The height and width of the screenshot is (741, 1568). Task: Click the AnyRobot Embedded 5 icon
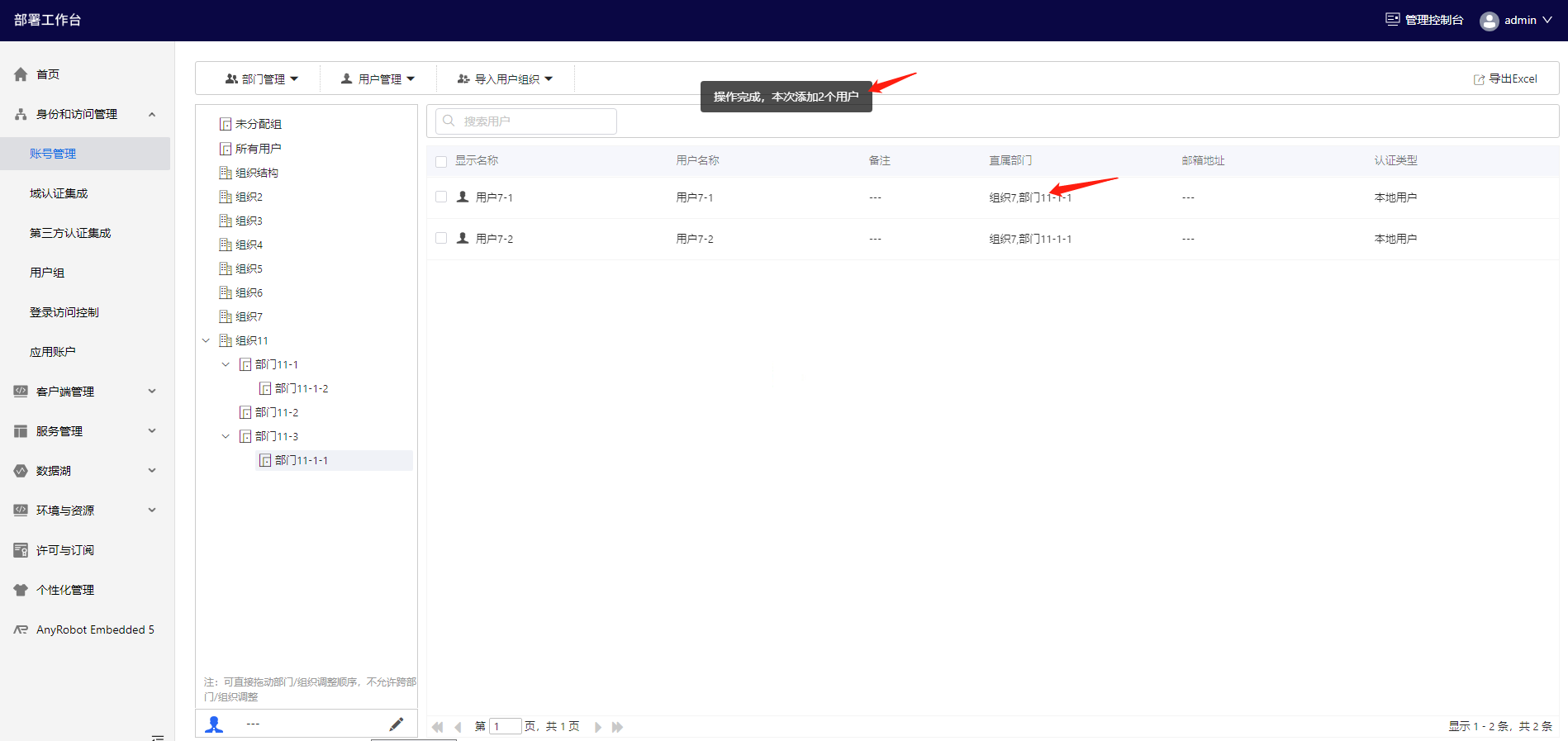(x=21, y=629)
